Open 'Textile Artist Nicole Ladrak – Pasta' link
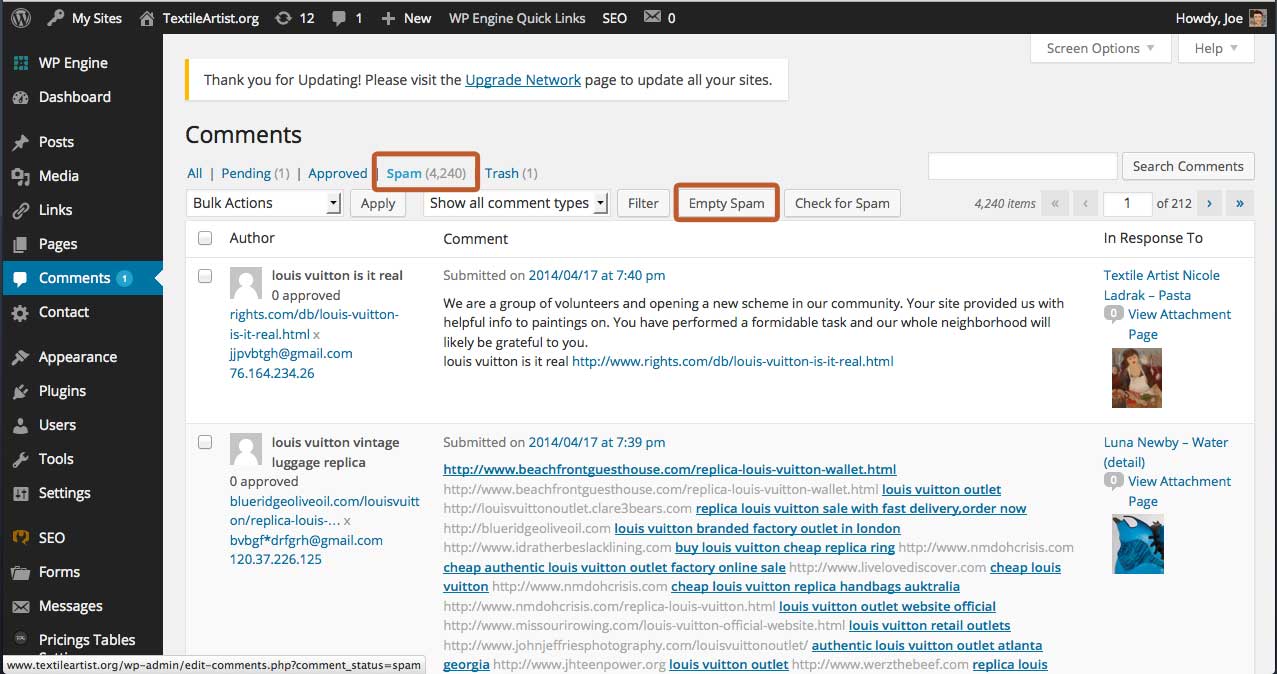The height and width of the screenshot is (674, 1277). point(1162,285)
